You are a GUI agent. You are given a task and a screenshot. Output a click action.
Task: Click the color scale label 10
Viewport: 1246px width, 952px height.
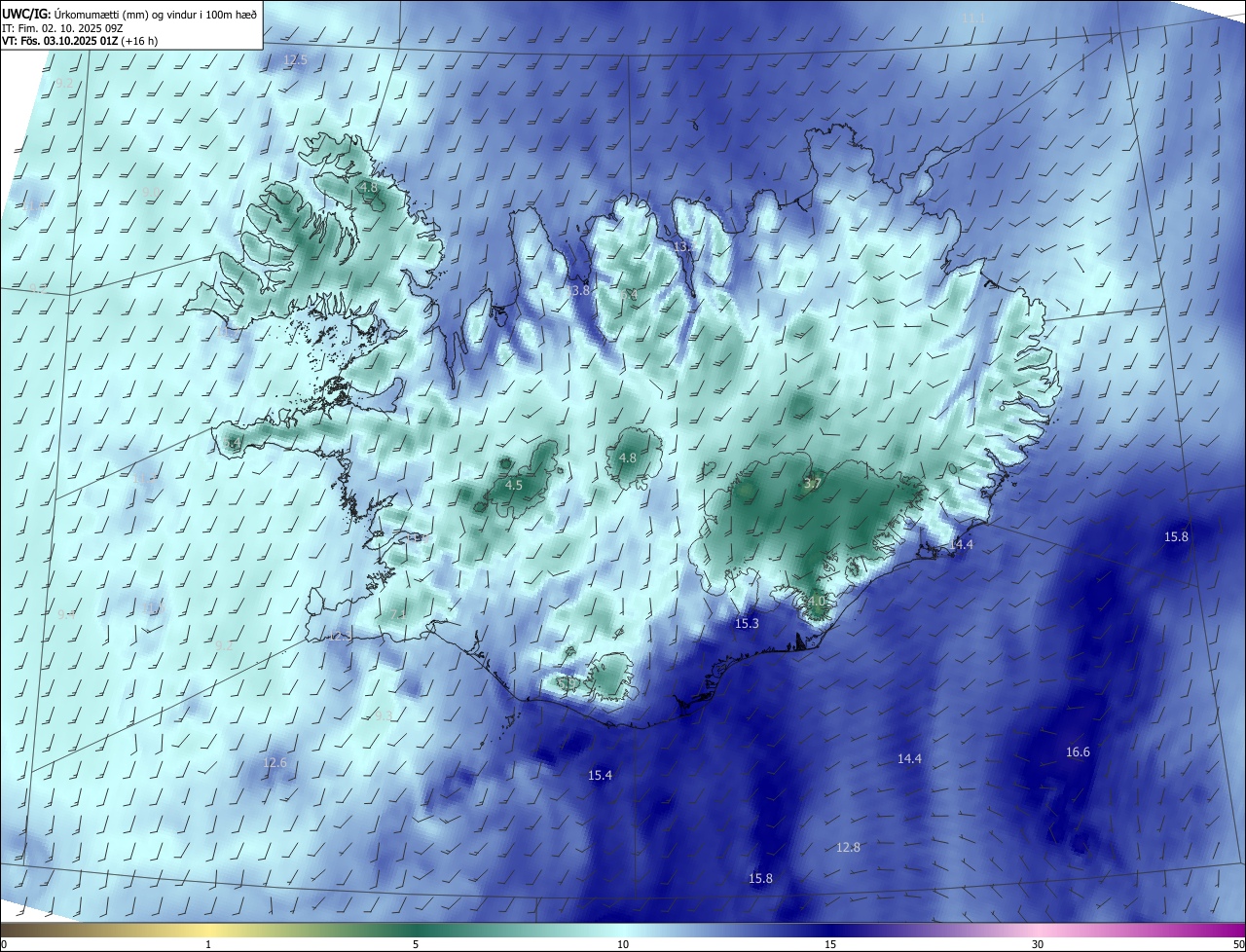(x=623, y=944)
